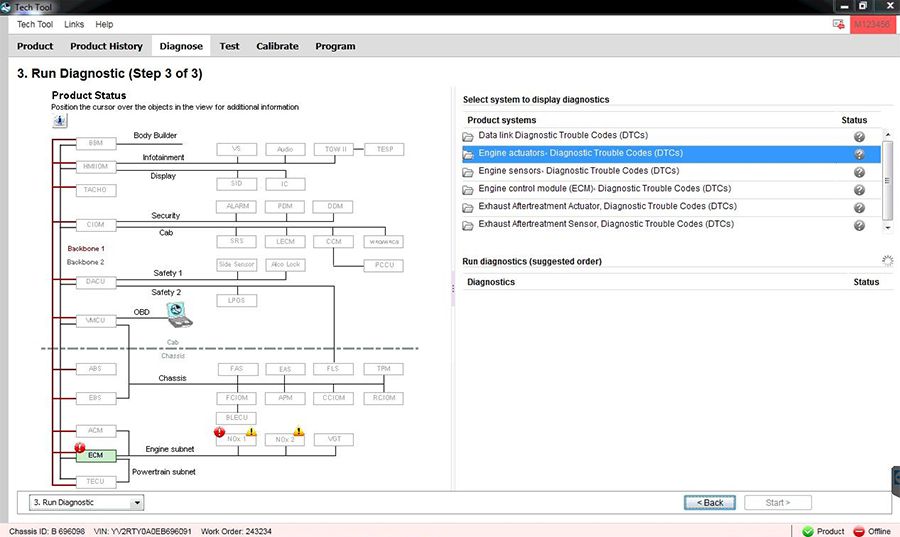
Task: Click the Back button
Action: coord(710,502)
